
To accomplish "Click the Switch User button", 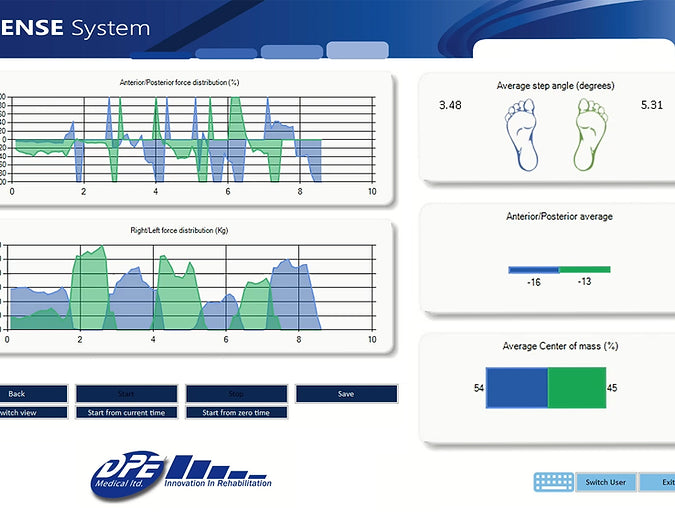I will click(605, 482).
